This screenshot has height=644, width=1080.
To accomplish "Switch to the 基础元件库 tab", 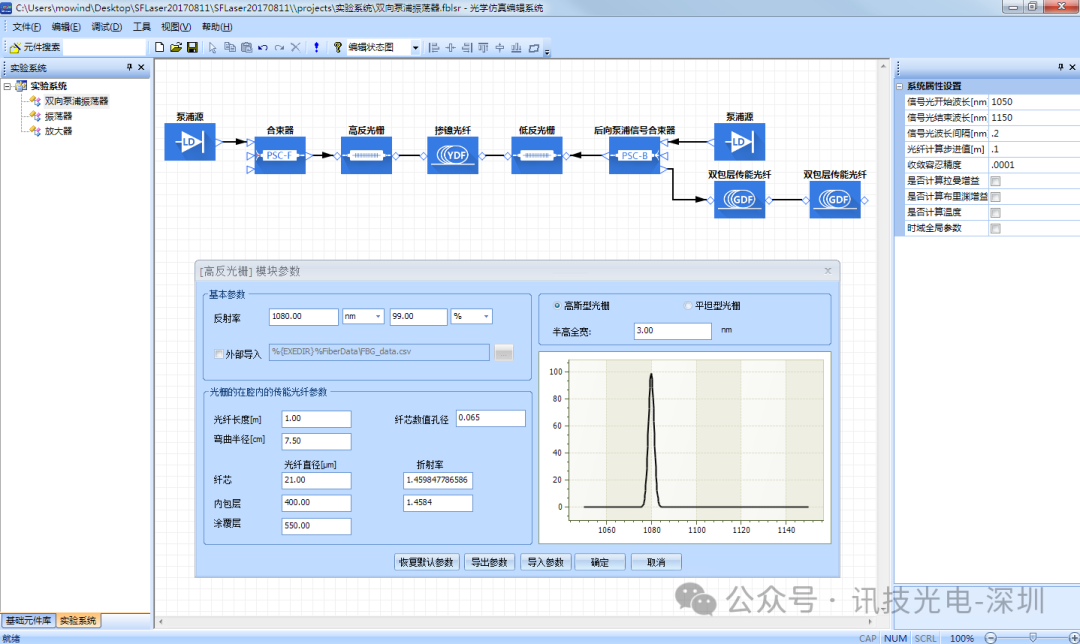I will pyautogui.click(x=28, y=621).
